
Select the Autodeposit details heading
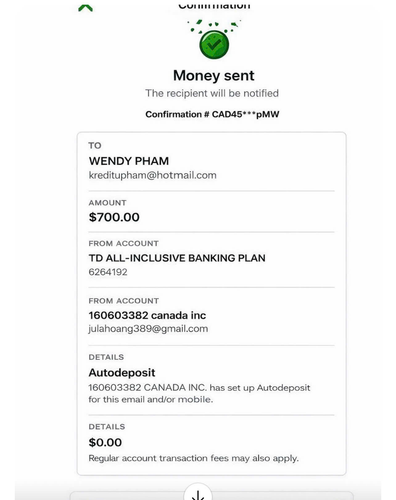click(122, 373)
